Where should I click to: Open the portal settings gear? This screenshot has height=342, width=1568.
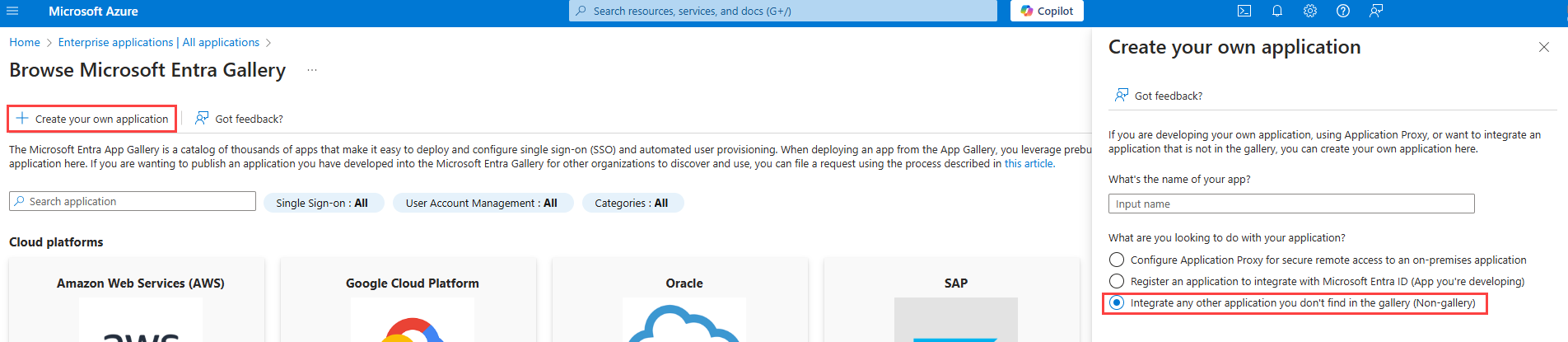[x=1310, y=11]
